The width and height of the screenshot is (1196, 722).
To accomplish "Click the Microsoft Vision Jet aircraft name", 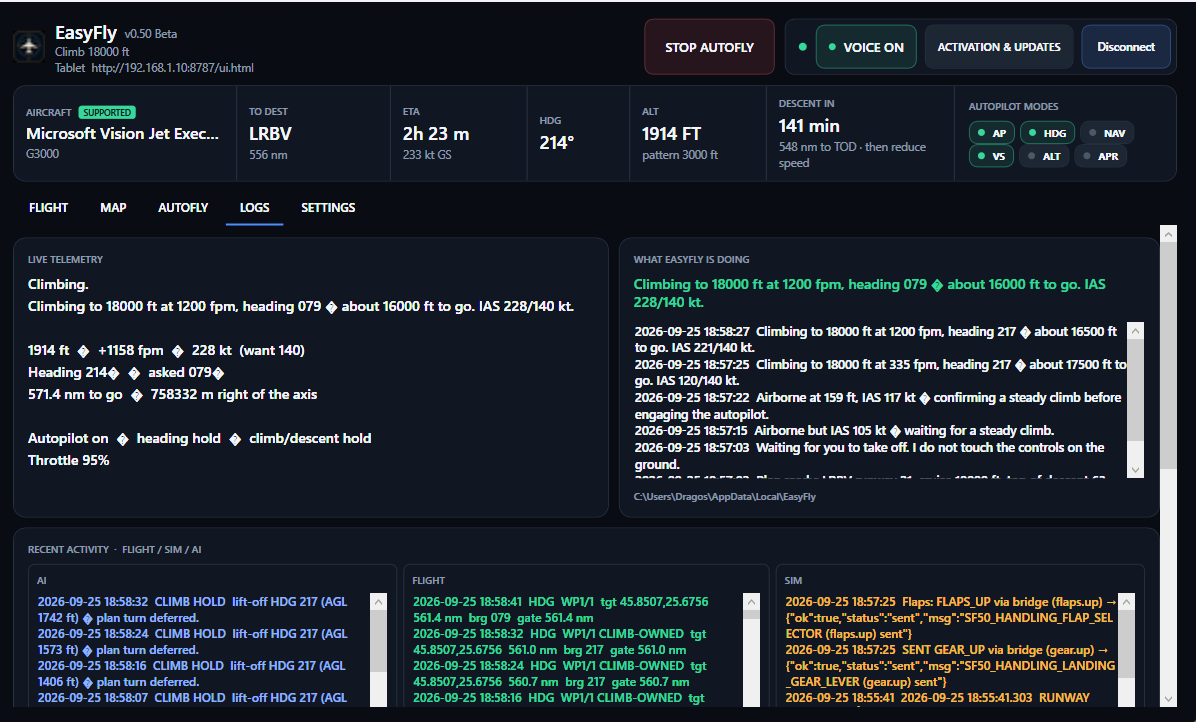I will [122, 133].
